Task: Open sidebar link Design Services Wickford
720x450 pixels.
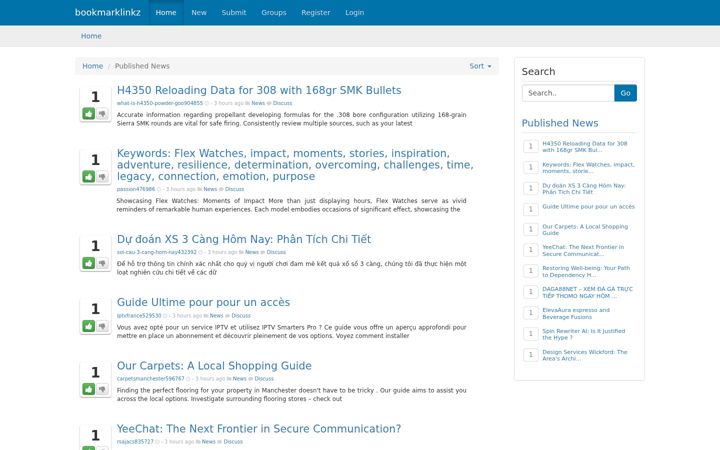Action: [585, 355]
